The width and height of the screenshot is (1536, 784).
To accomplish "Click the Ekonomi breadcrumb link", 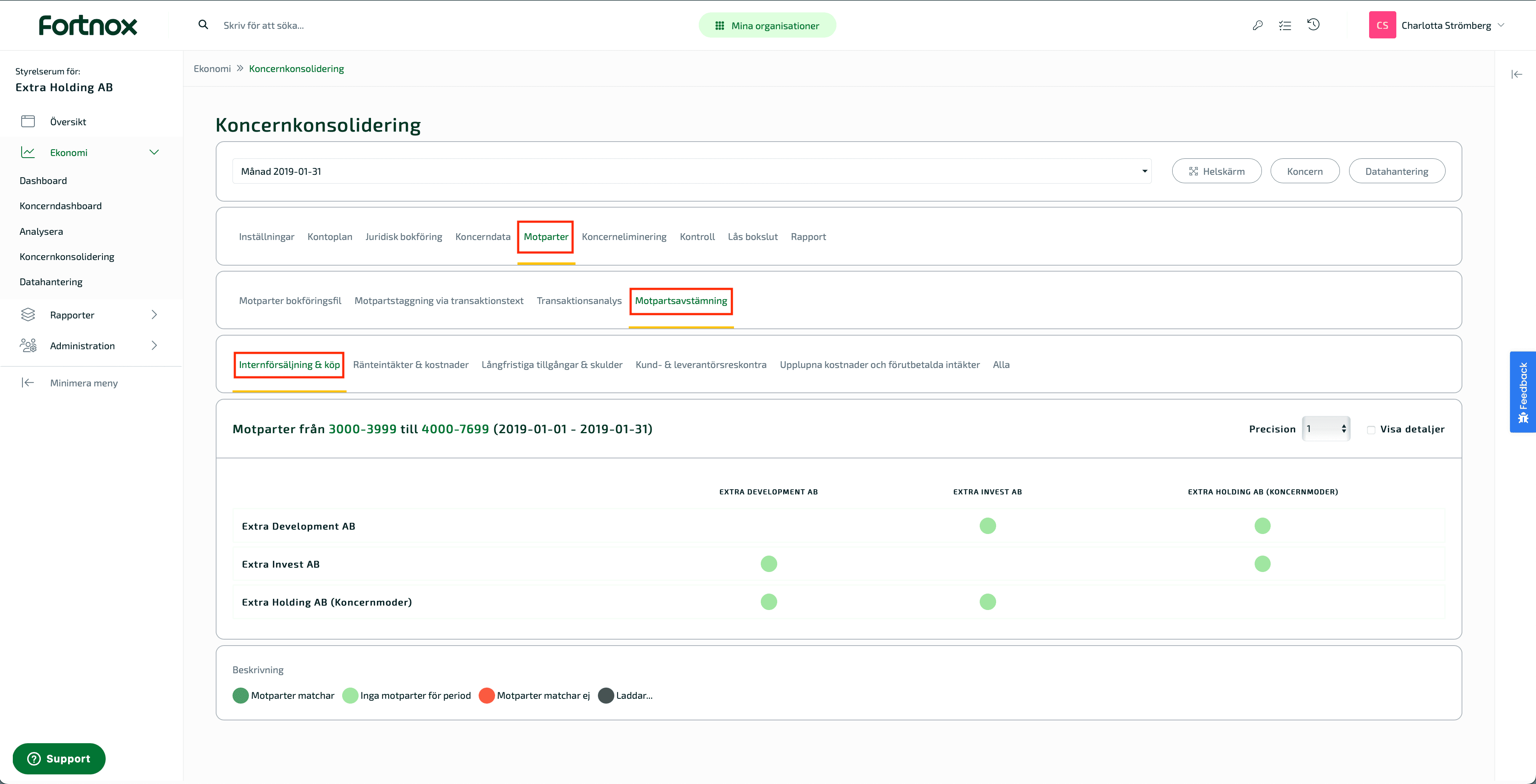I will pyautogui.click(x=212, y=68).
